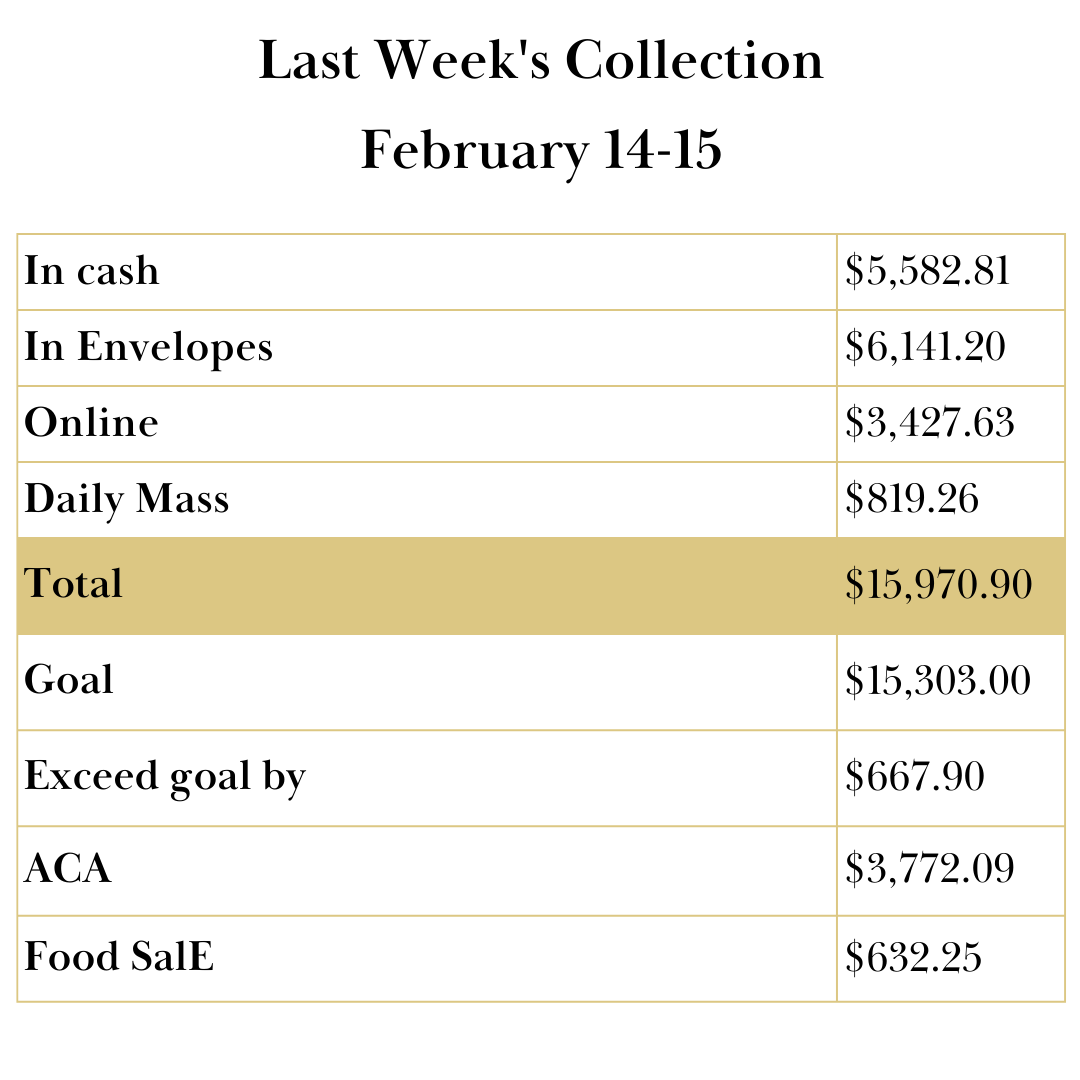Click the highlighted "Total" label

[x=74, y=584]
